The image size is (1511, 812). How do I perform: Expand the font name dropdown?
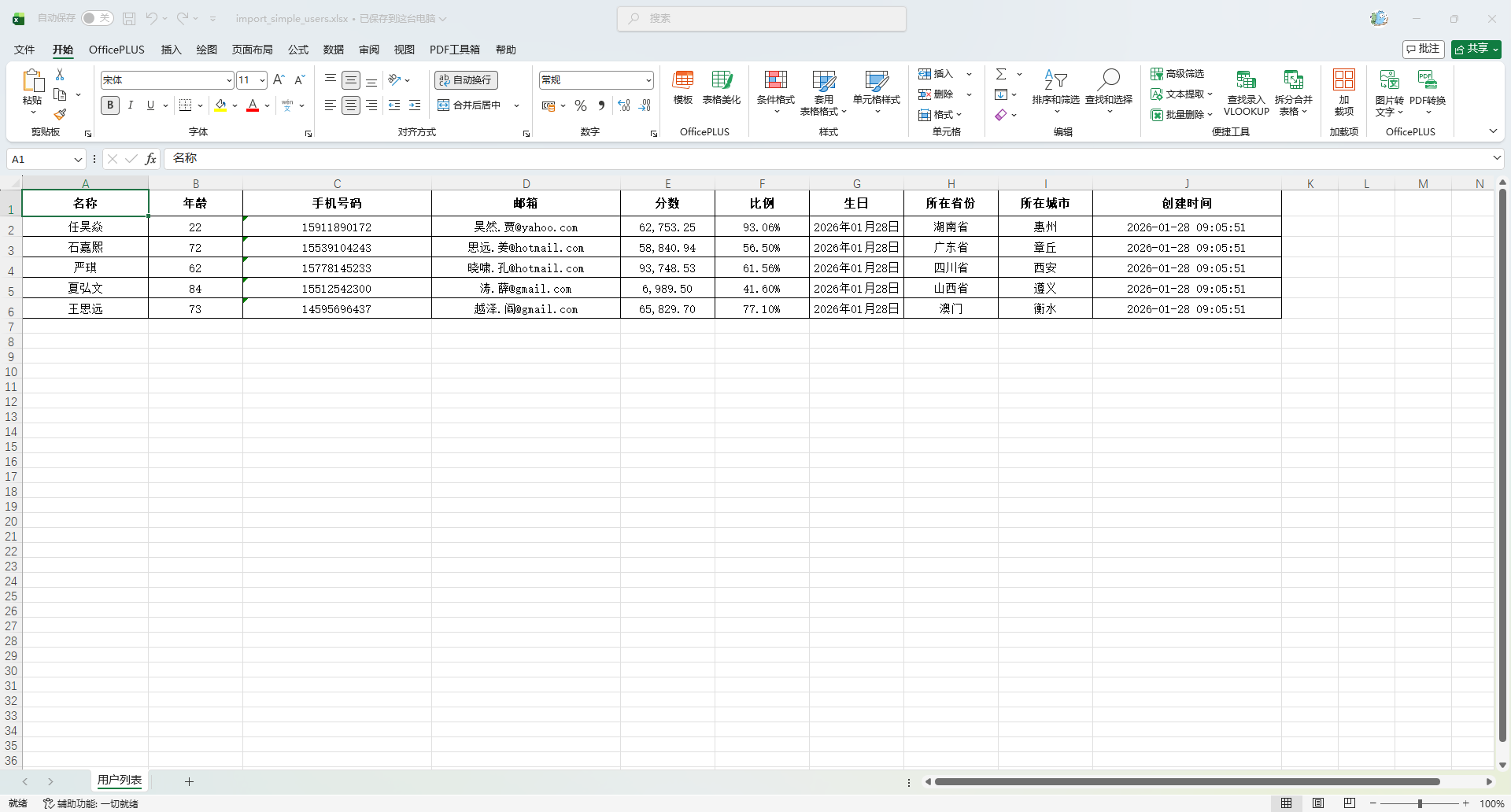(x=229, y=80)
